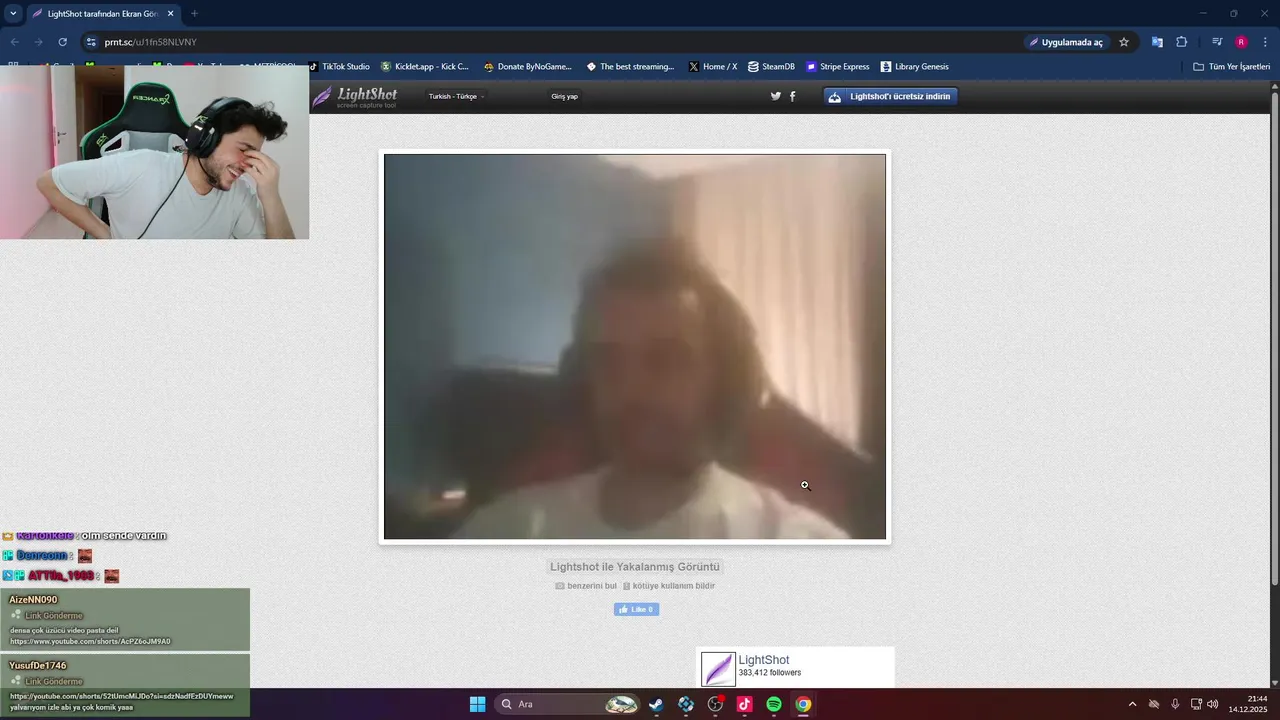The height and width of the screenshot is (720, 1280).
Task: Click the Giriş yap link
Action: pyautogui.click(x=564, y=96)
